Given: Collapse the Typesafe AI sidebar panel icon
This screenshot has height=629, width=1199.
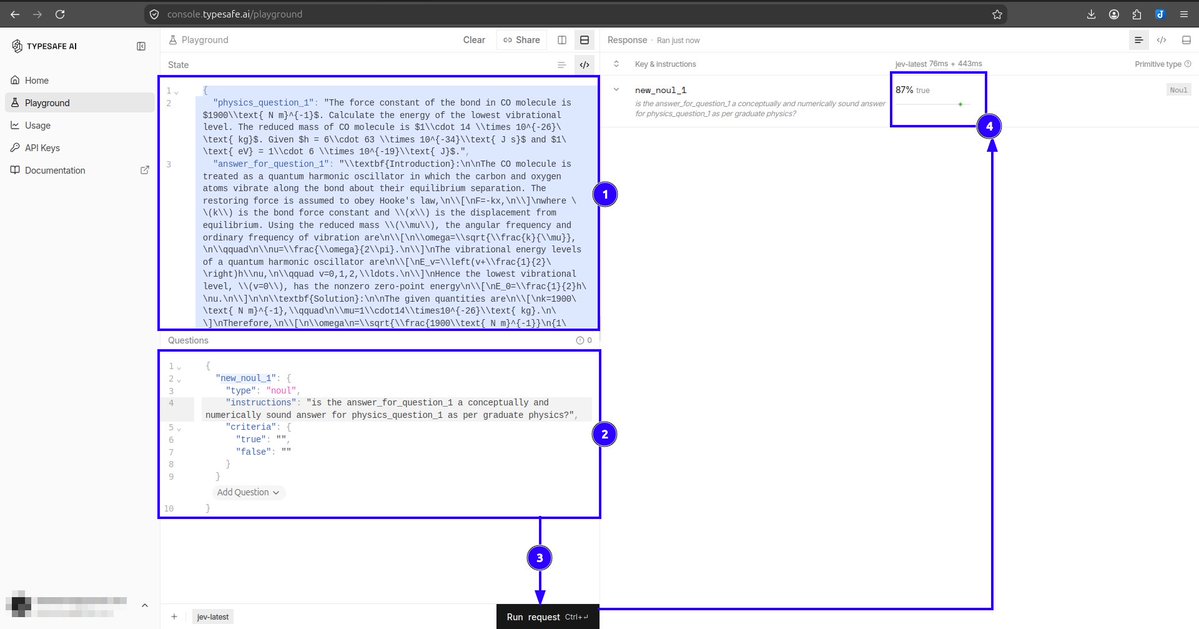Looking at the screenshot, I should [141, 46].
